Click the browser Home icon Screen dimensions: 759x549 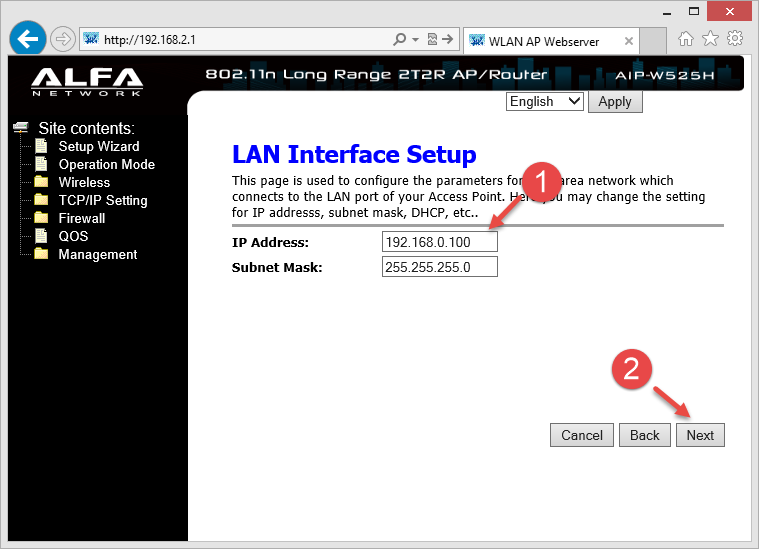click(685, 38)
